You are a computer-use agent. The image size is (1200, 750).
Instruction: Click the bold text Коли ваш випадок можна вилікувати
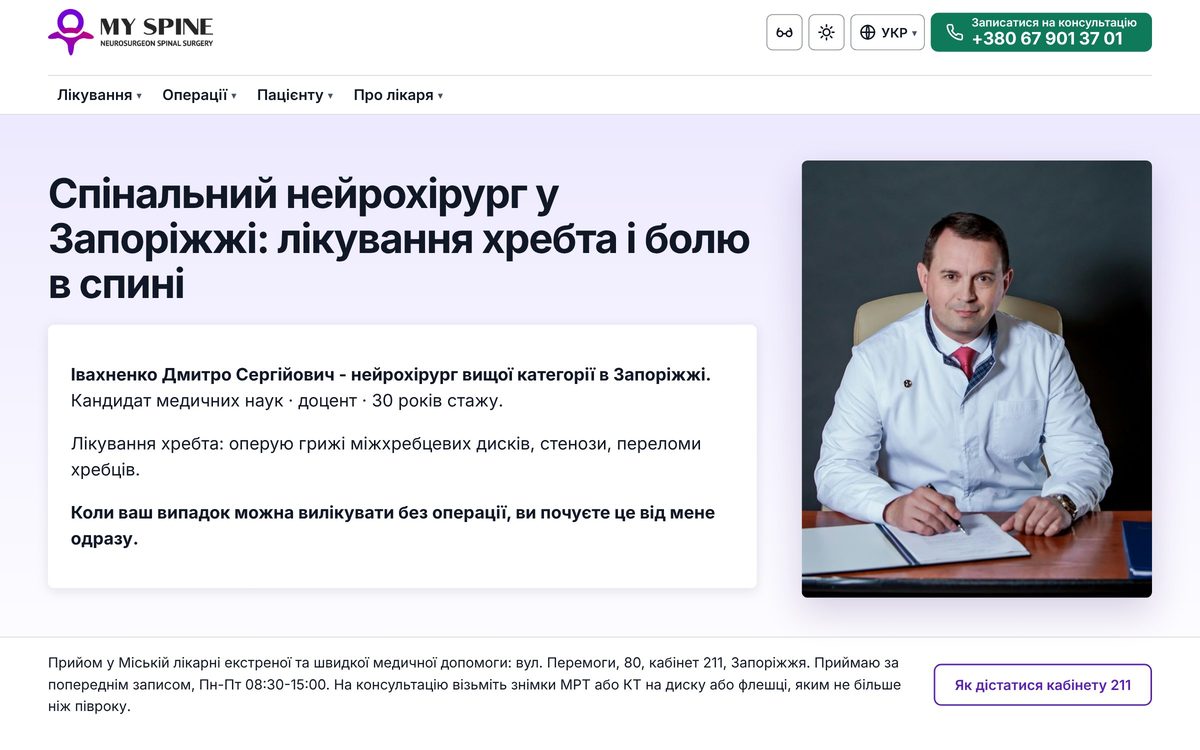tap(393, 525)
